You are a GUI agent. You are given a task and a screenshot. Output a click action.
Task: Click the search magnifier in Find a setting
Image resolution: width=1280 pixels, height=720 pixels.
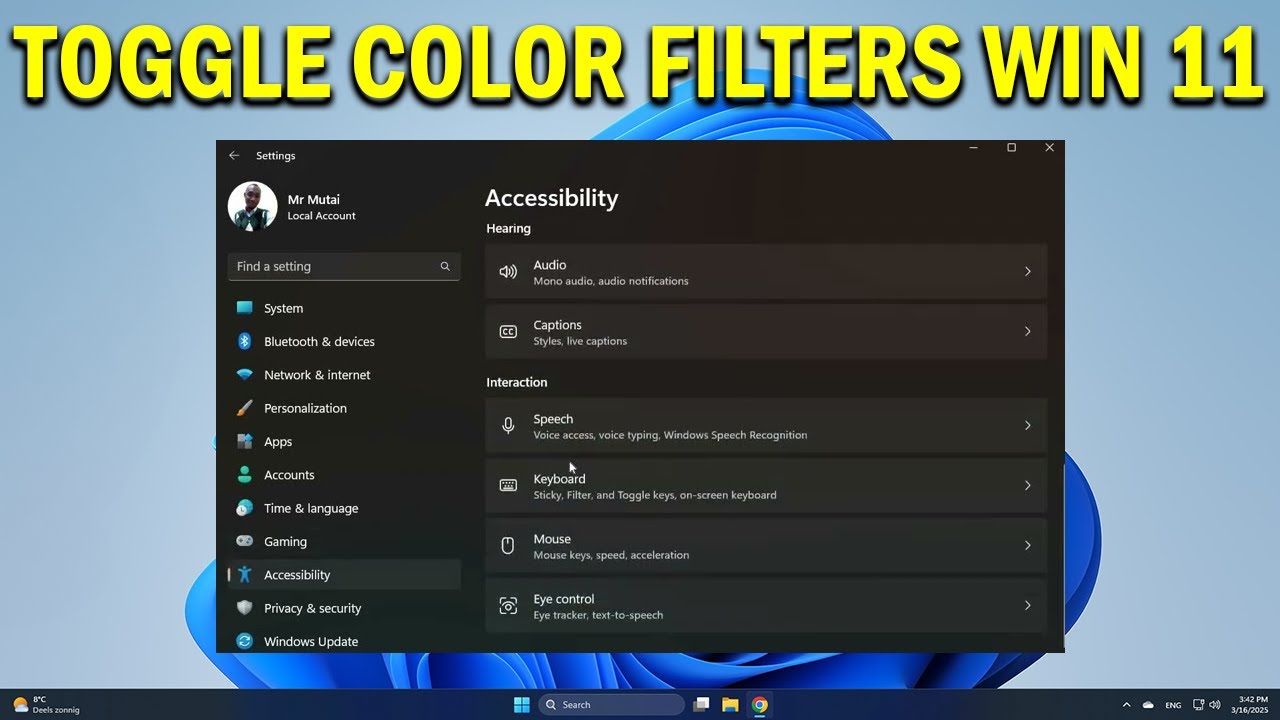point(445,266)
